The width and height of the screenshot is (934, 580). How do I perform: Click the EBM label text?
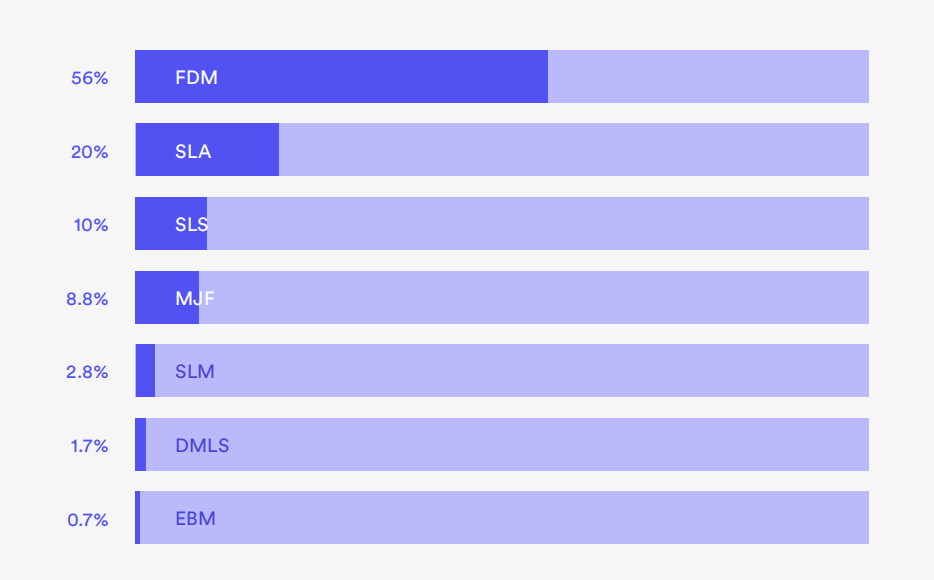pyautogui.click(x=195, y=518)
